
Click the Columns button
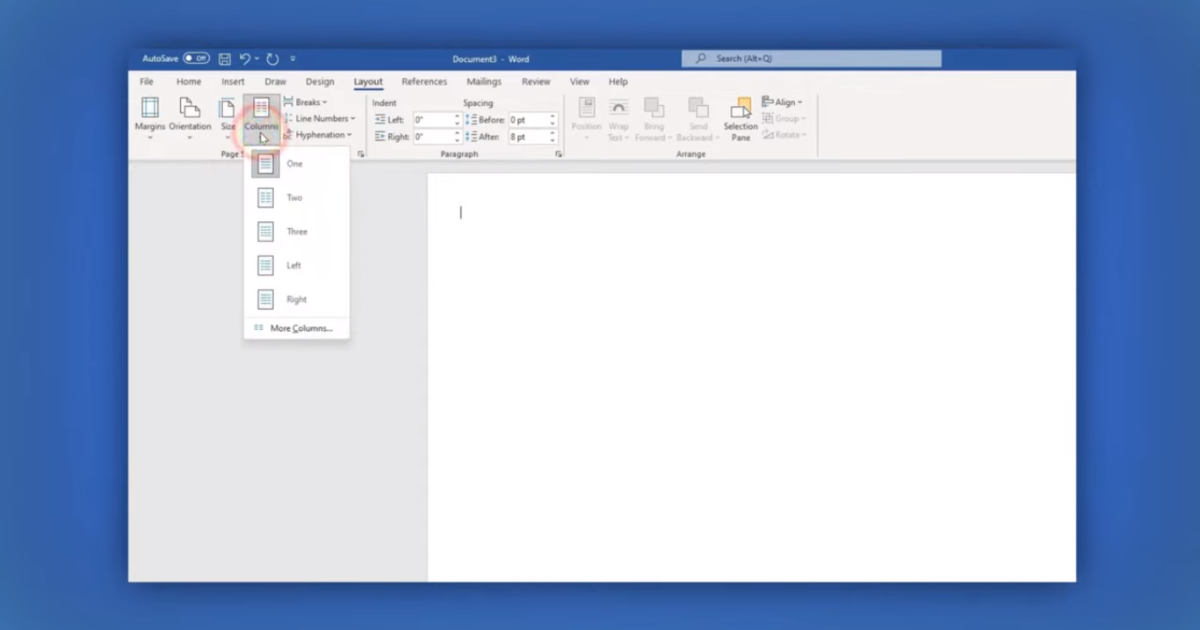point(261,118)
